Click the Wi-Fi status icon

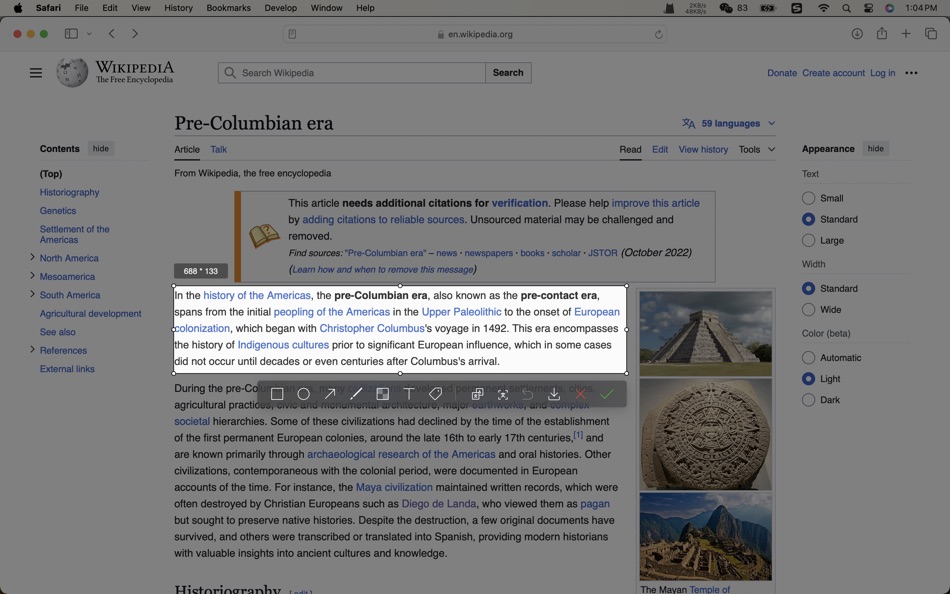(823, 8)
